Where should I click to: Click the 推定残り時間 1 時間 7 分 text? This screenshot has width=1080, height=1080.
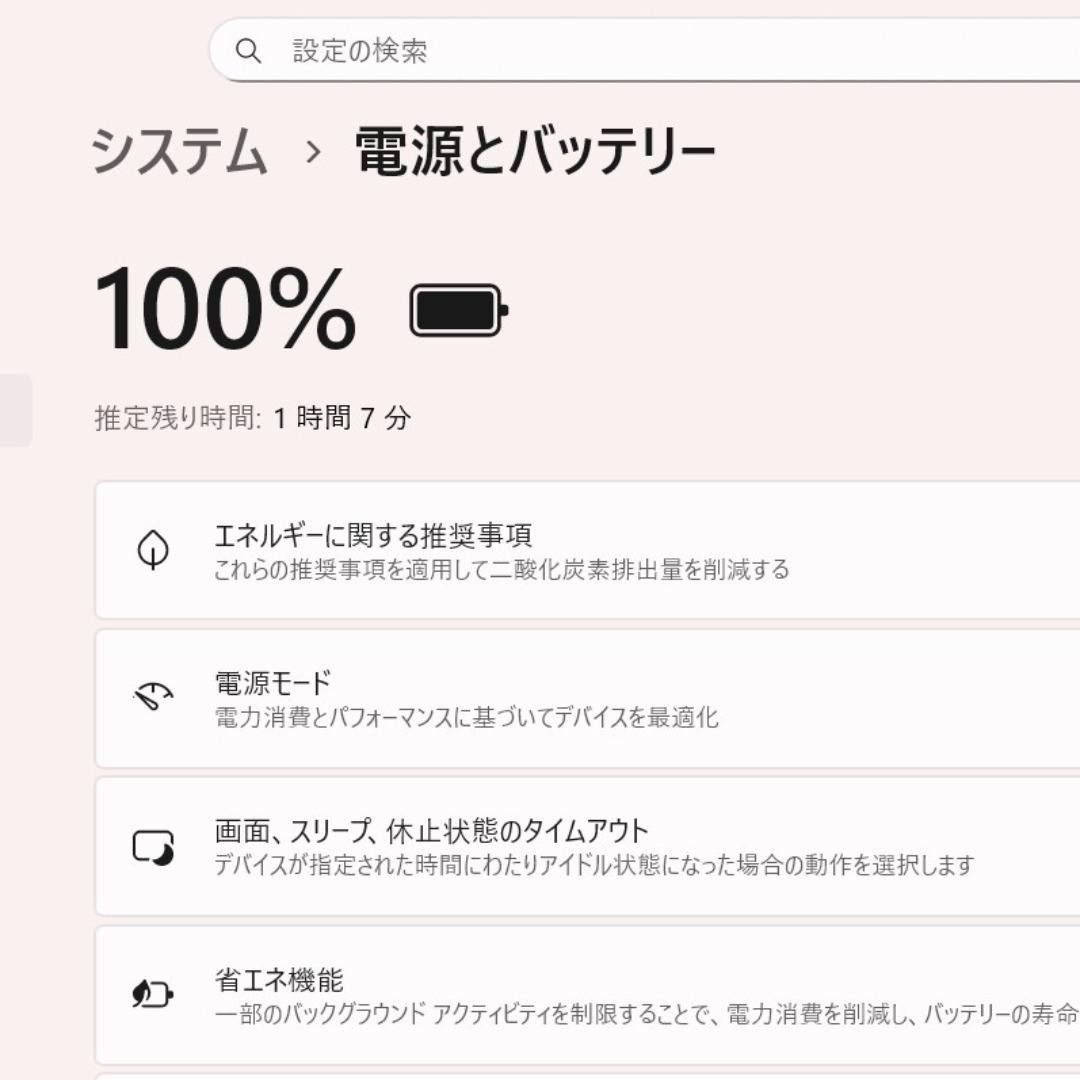[253, 417]
